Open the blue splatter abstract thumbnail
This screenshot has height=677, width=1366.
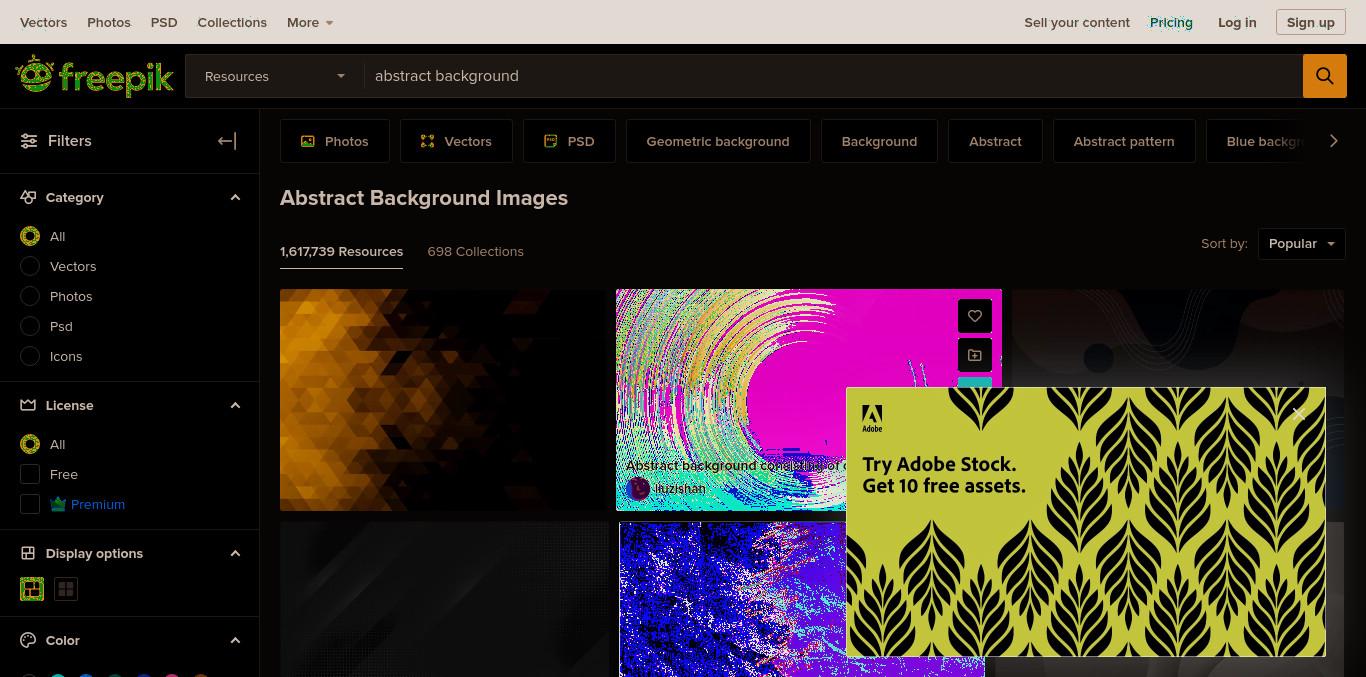click(x=732, y=599)
